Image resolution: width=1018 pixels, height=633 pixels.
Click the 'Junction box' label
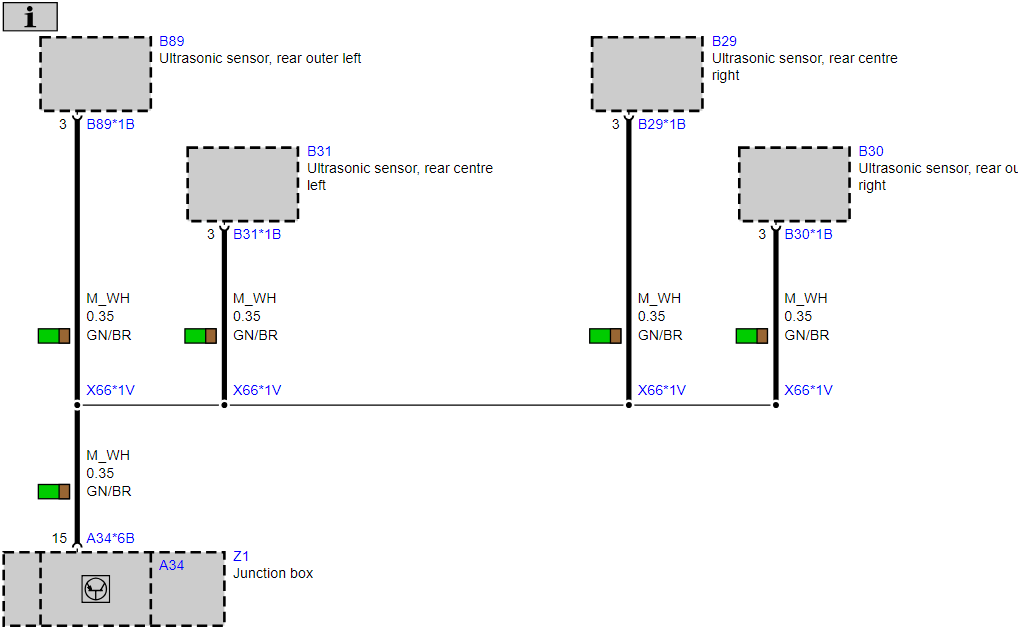pyautogui.click(x=273, y=573)
